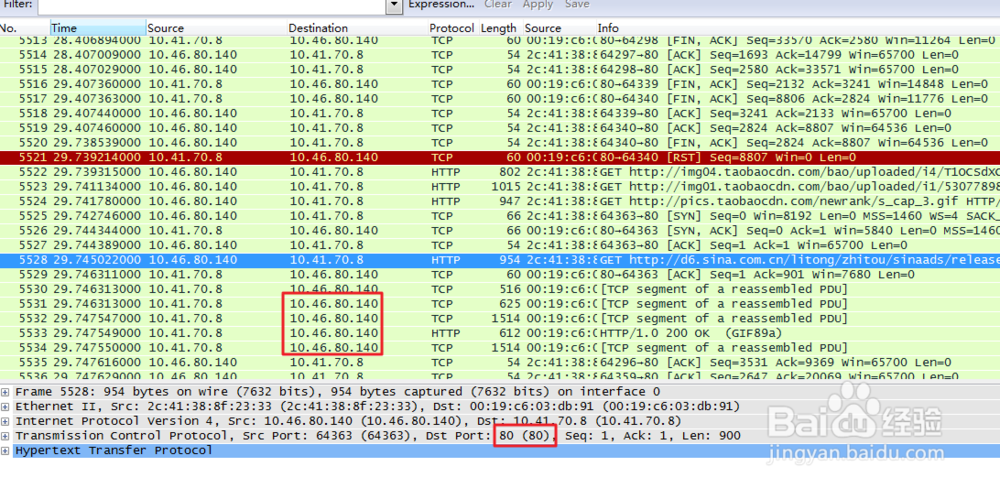
Task: Select the Hypertext Transfer Protocol row
Action: 500,450
